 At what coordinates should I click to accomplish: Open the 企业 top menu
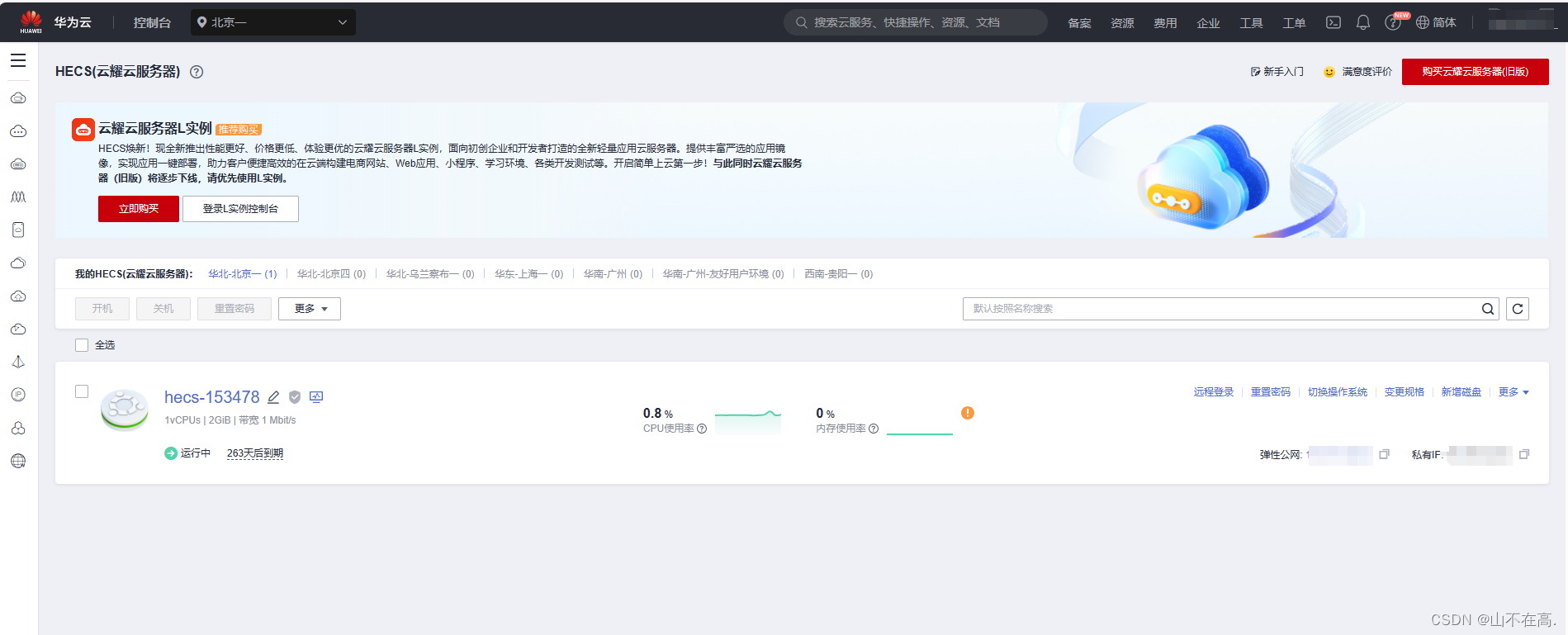1208,23
